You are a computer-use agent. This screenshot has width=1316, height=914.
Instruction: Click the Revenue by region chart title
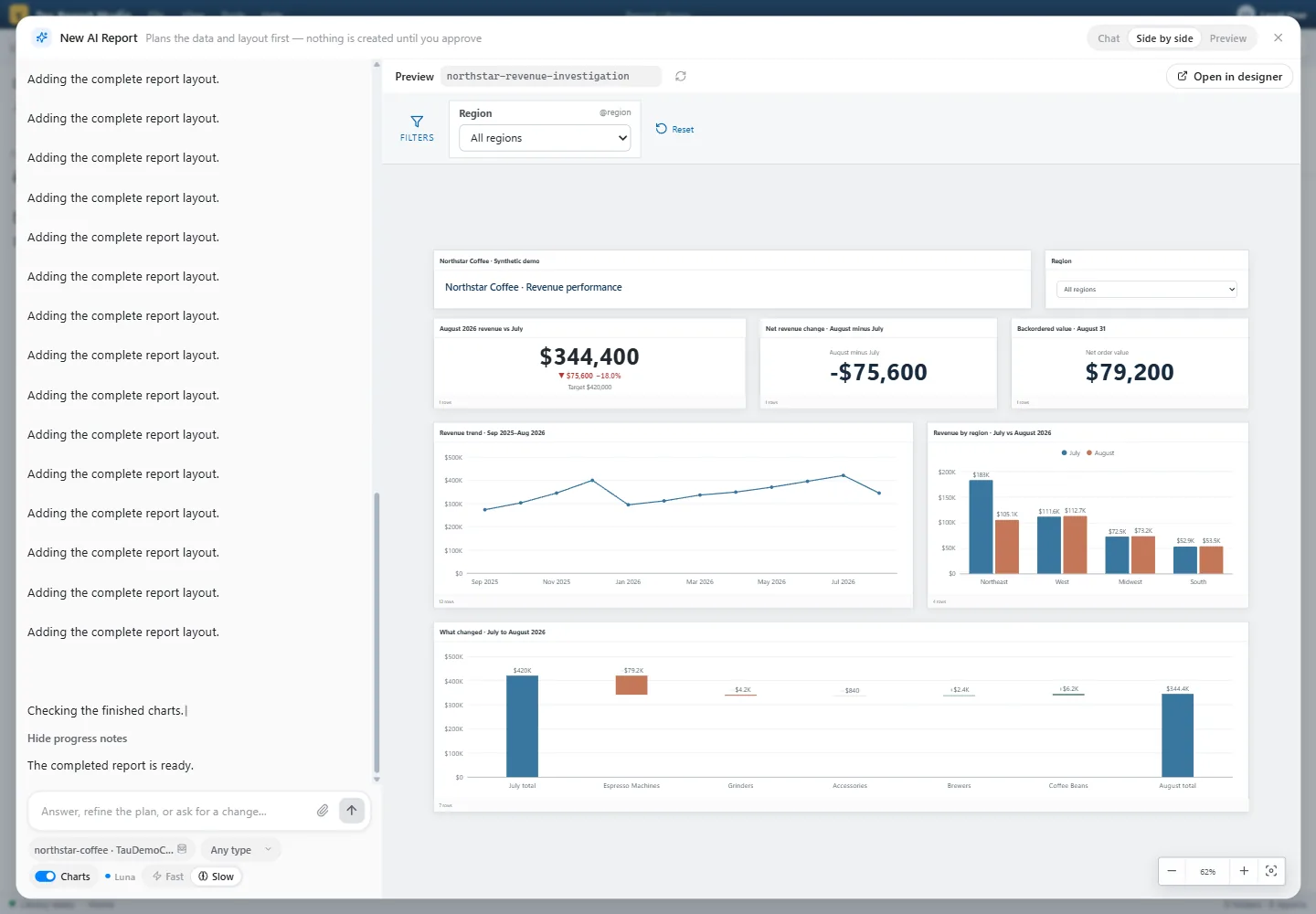[x=992, y=433]
